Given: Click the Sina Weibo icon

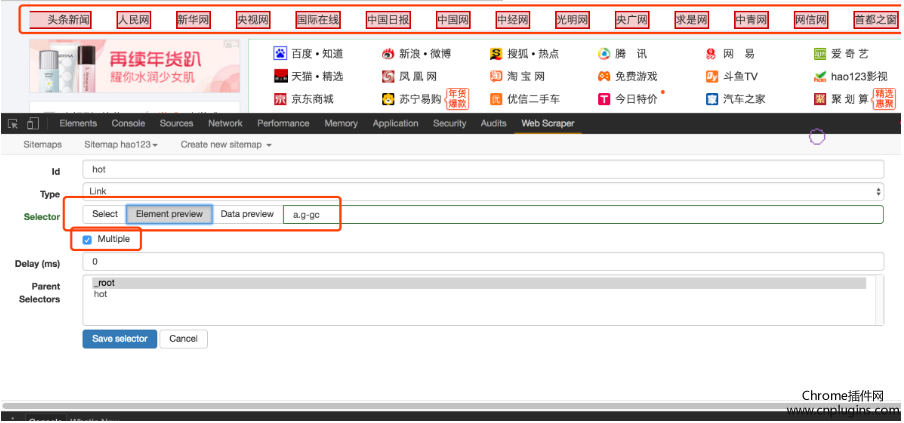Looking at the screenshot, I should [x=388, y=54].
